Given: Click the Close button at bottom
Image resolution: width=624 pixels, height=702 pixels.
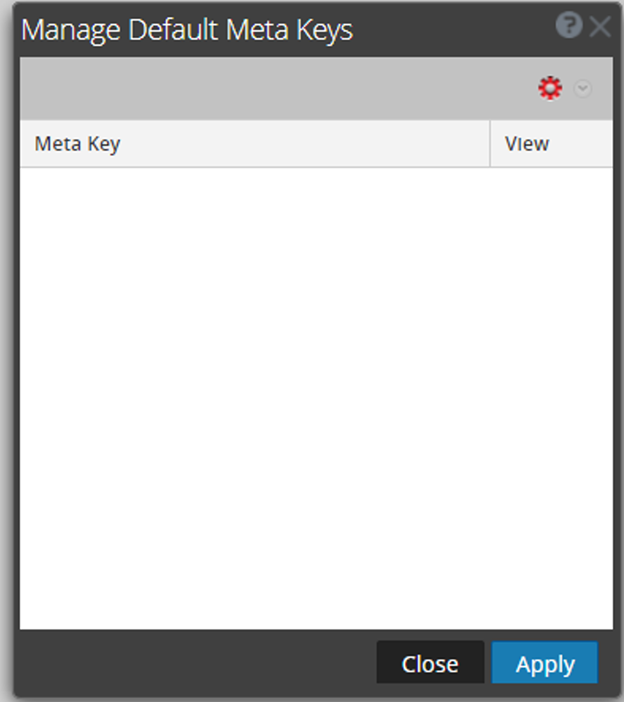Looking at the screenshot, I should tap(430, 663).
